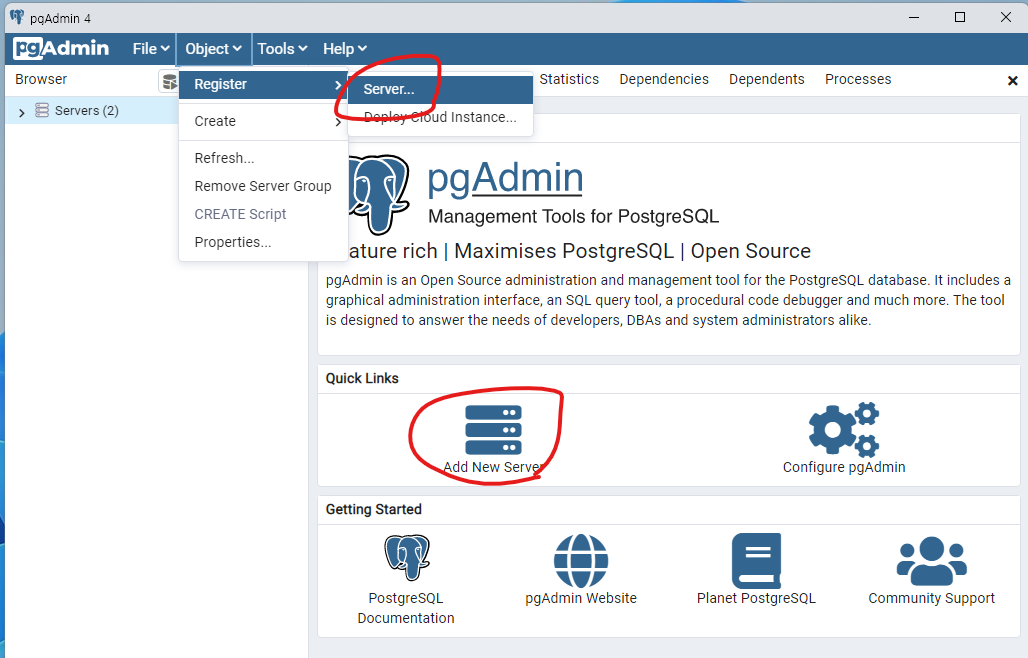Select Properties... in Object menu

263,242
